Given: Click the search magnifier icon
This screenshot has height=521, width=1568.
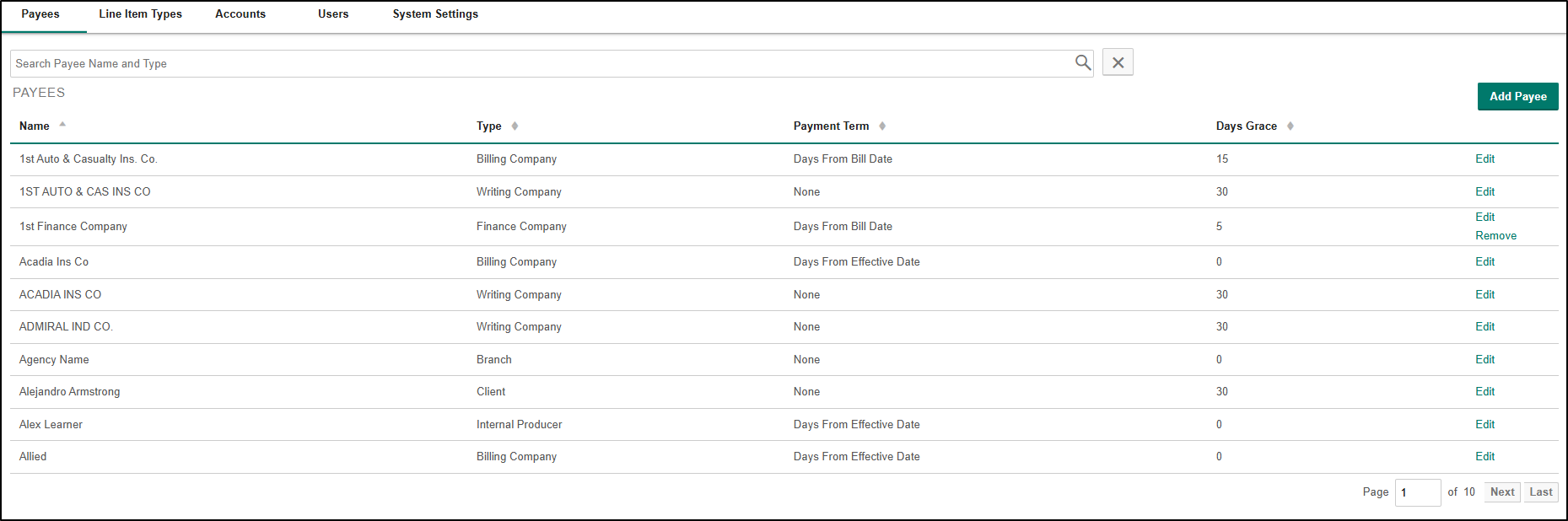Looking at the screenshot, I should pyautogui.click(x=1083, y=62).
